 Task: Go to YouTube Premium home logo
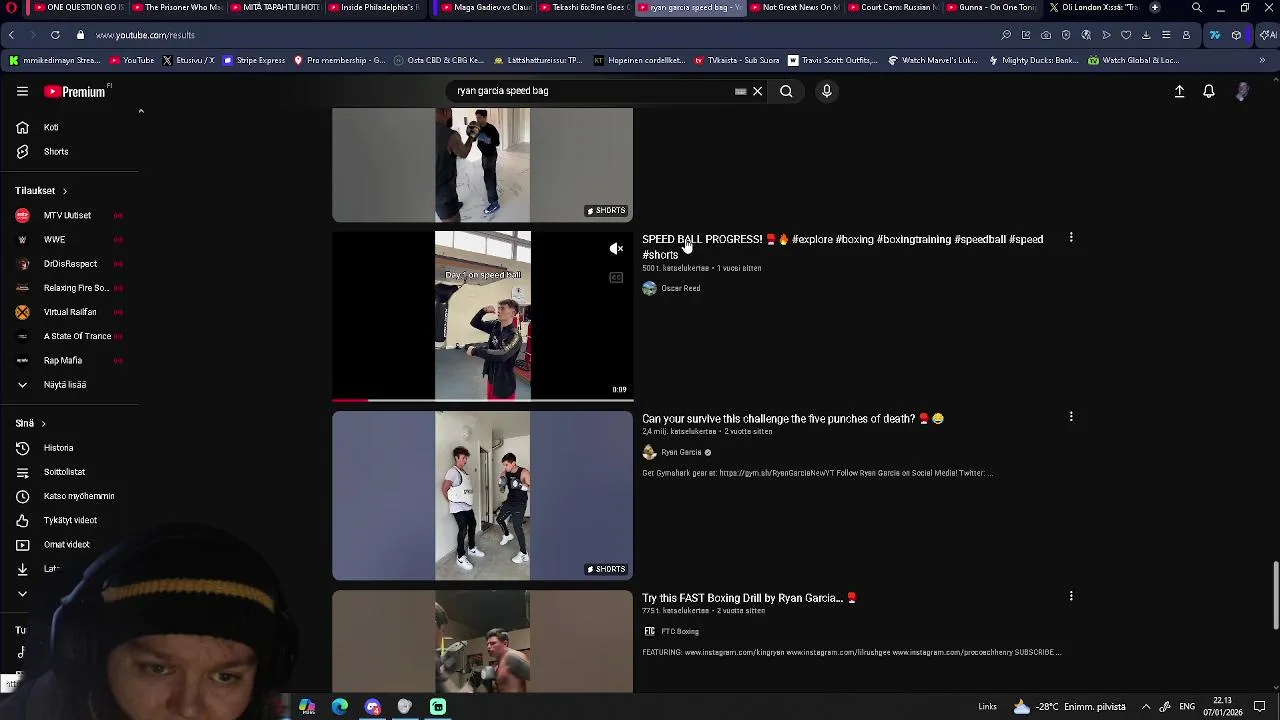click(75, 91)
